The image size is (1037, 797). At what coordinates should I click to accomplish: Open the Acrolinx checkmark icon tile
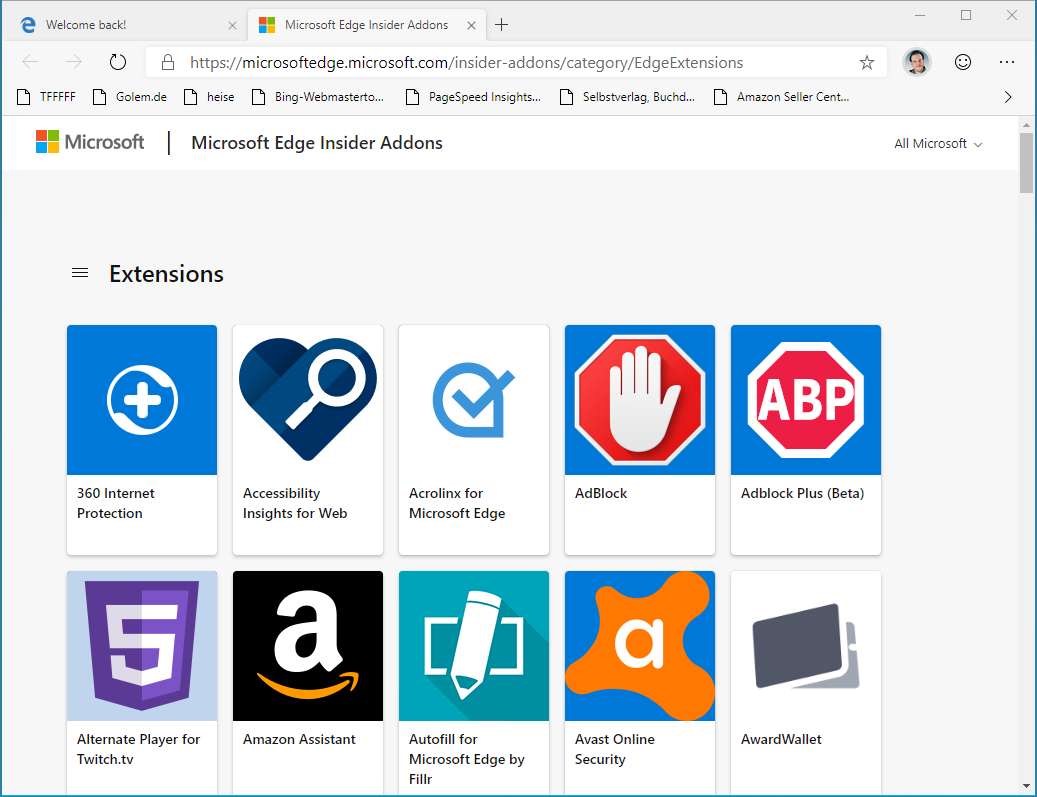pos(474,399)
